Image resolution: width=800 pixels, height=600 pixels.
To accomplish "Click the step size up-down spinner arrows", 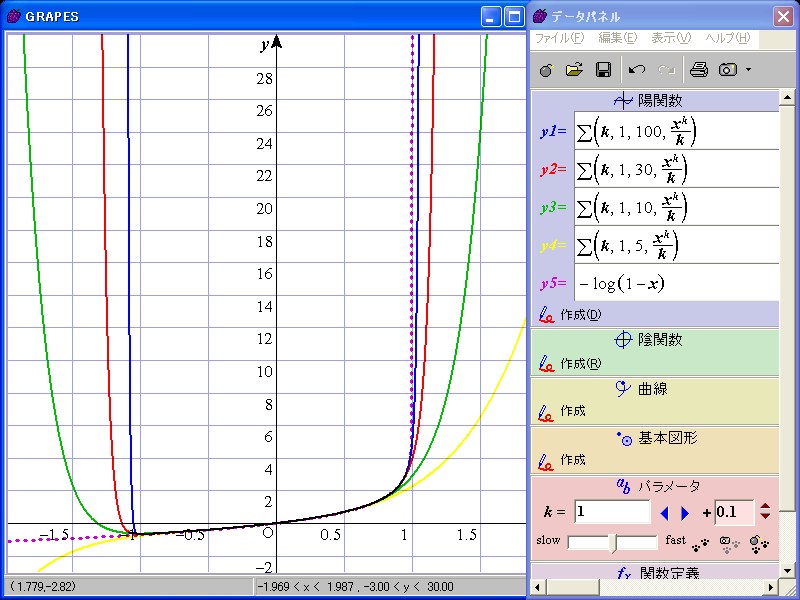I will 765,512.
